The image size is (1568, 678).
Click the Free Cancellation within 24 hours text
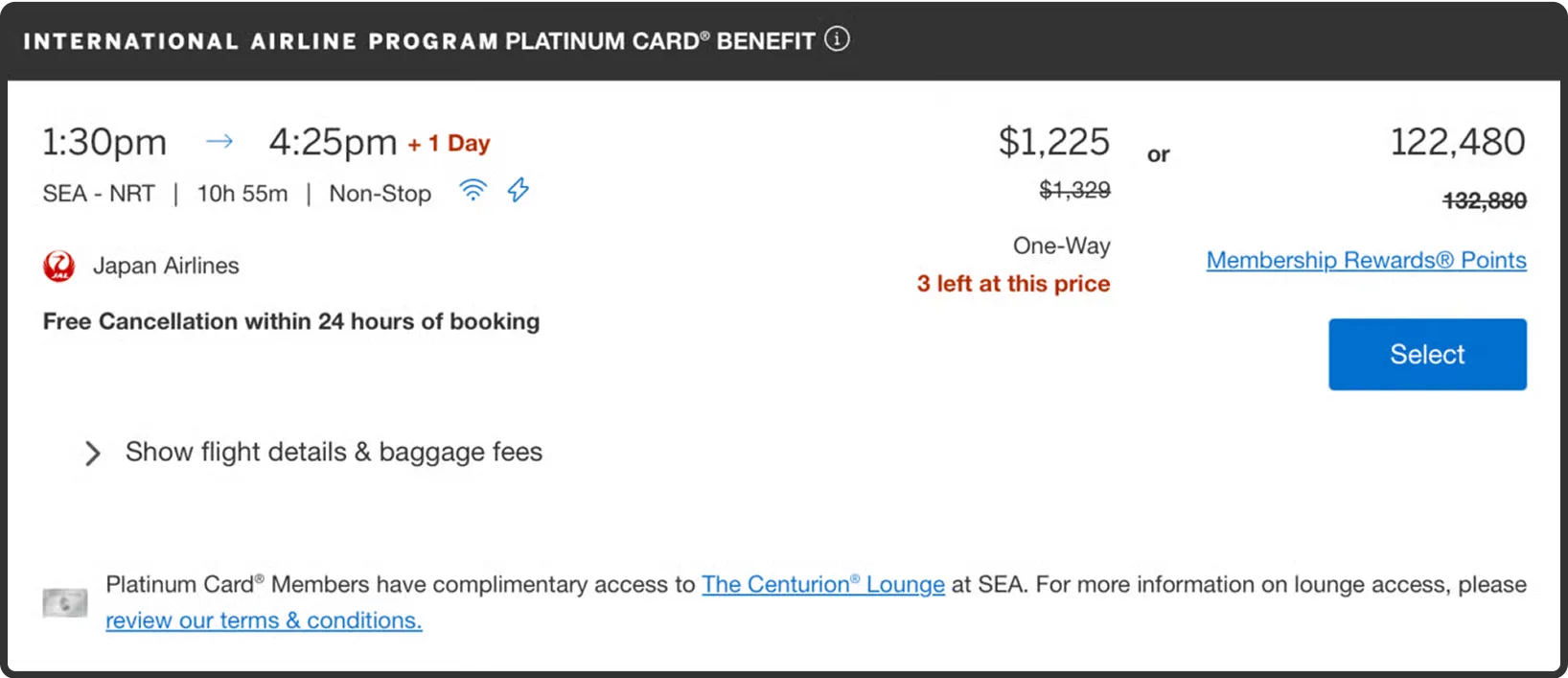coord(291,321)
